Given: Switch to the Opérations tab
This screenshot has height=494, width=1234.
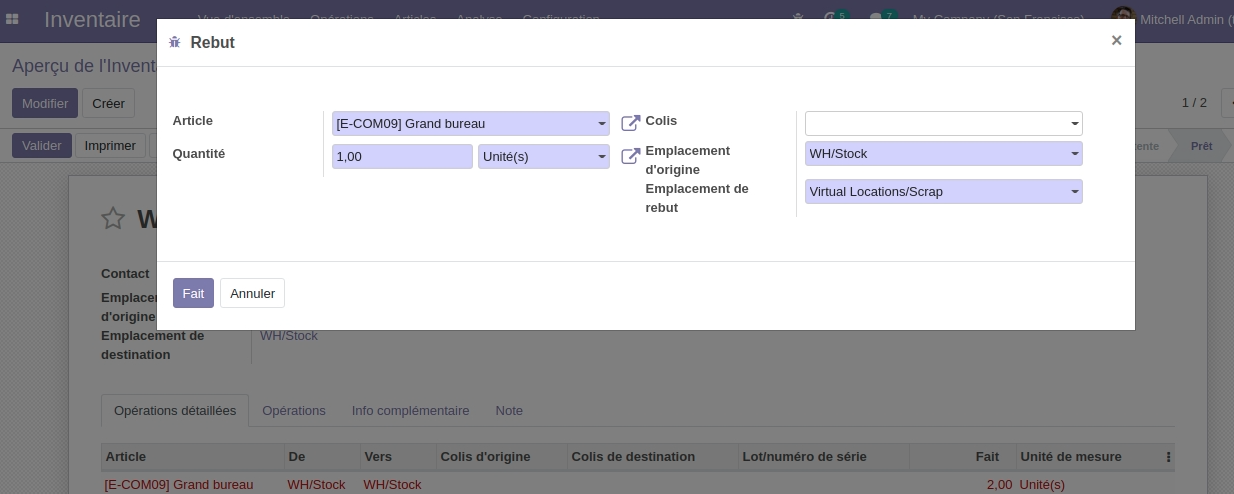Looking at the screenshot, I should point(294,411).
